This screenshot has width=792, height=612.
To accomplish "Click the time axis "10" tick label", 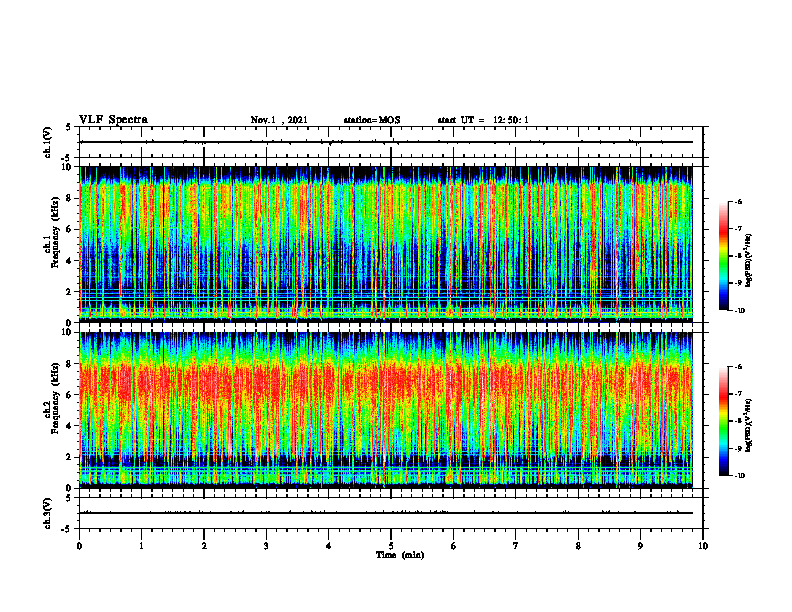I will pos(703,546).
